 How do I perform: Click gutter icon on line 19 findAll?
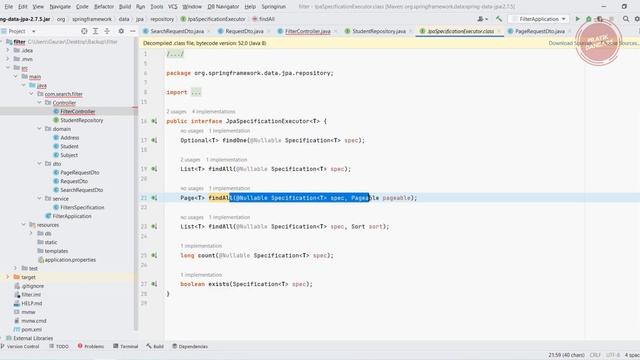(x=154, y=169)
